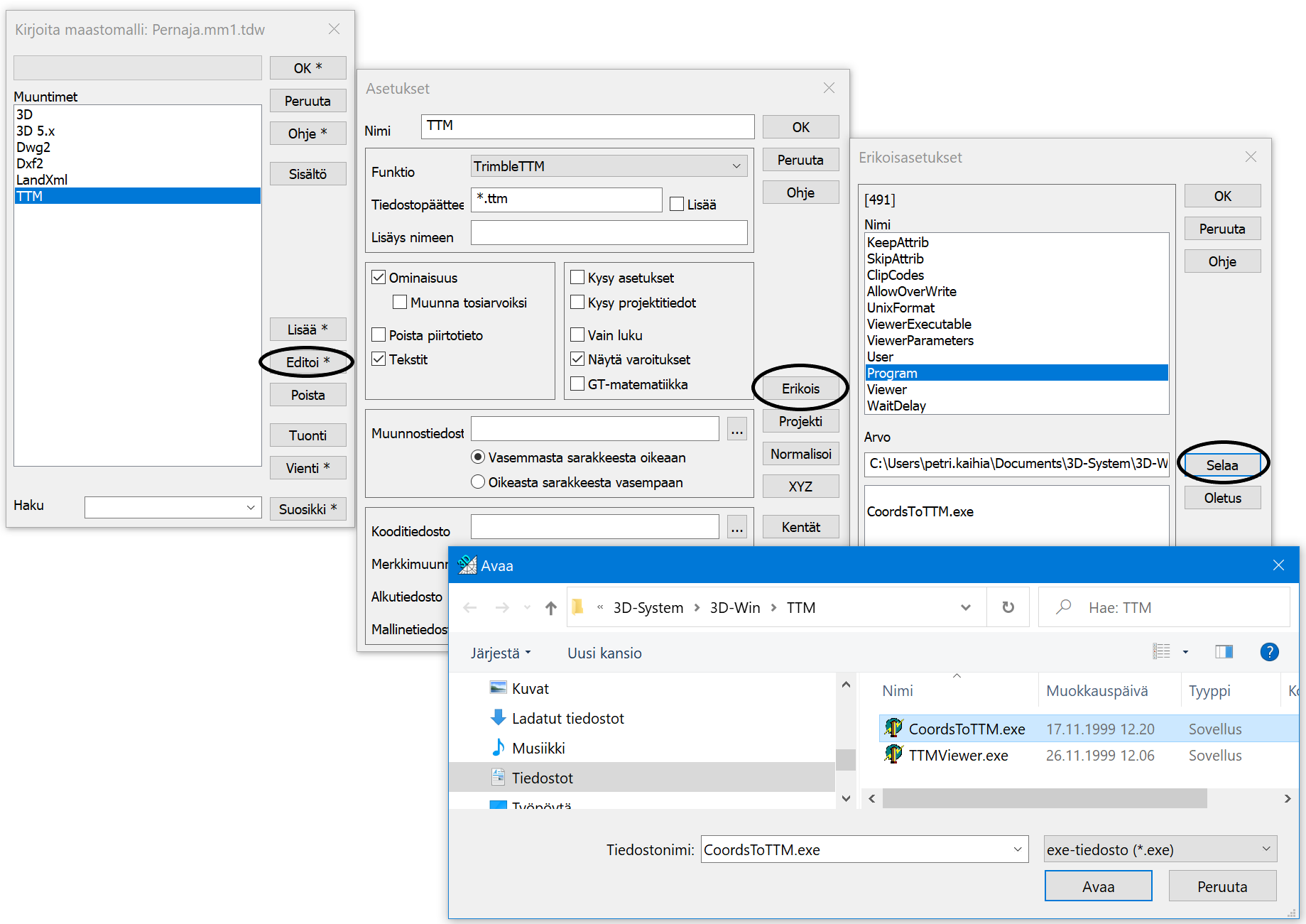Open the Järjestä menu
1306x924 pixels.
500,653
